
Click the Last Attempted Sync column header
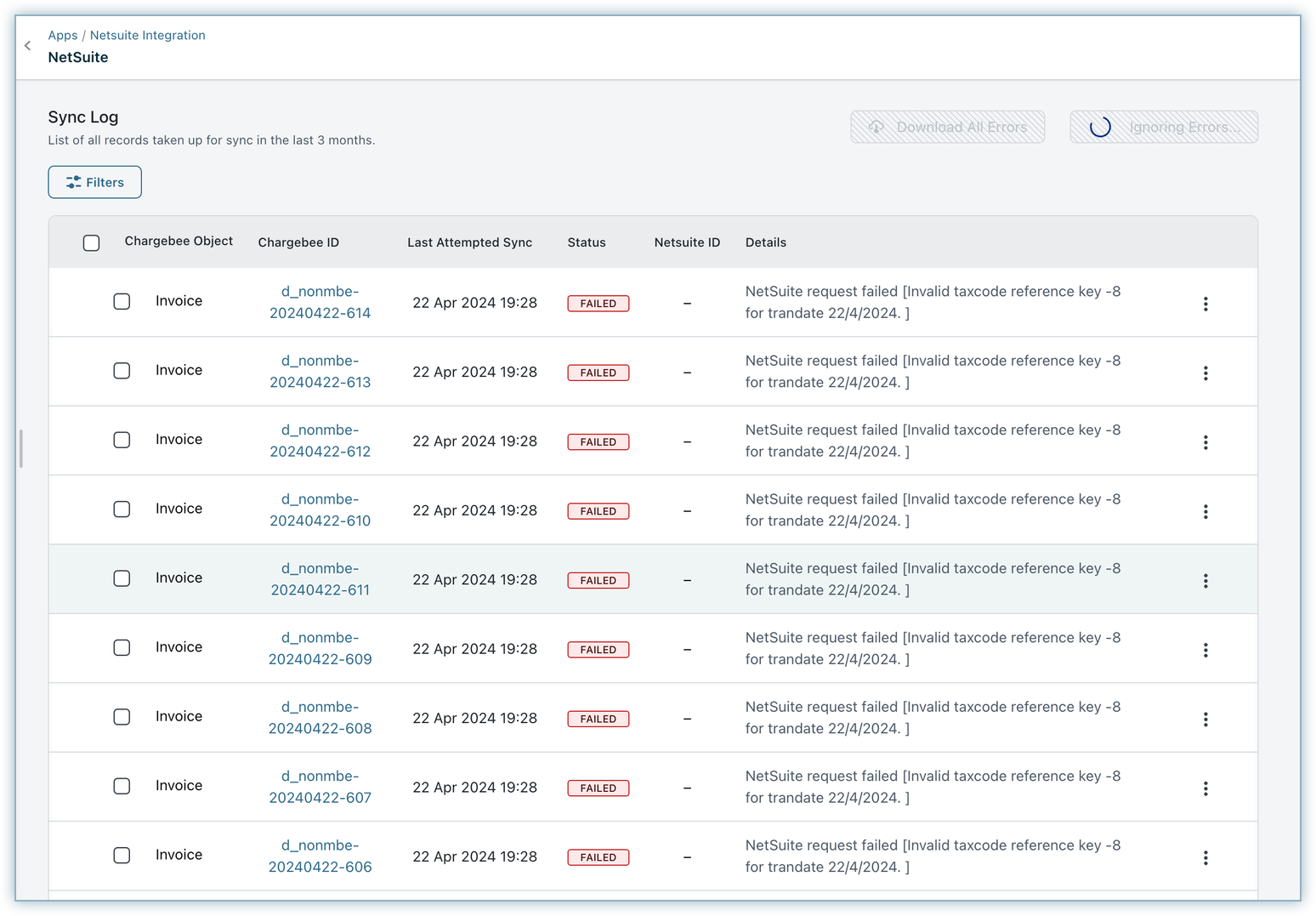coord(469,242)
